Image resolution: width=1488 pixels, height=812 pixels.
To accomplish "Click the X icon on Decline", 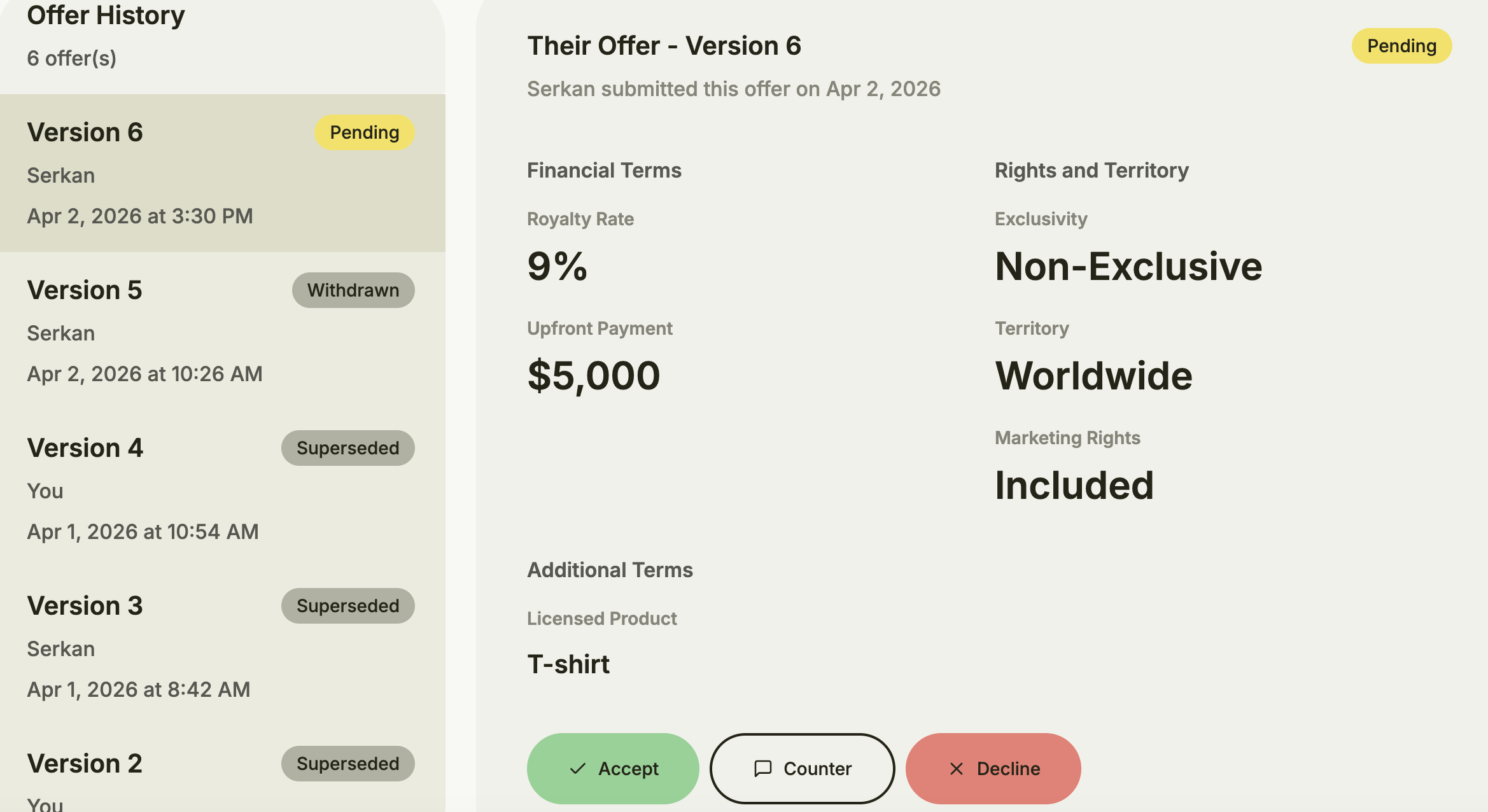I will coord(956,769).
